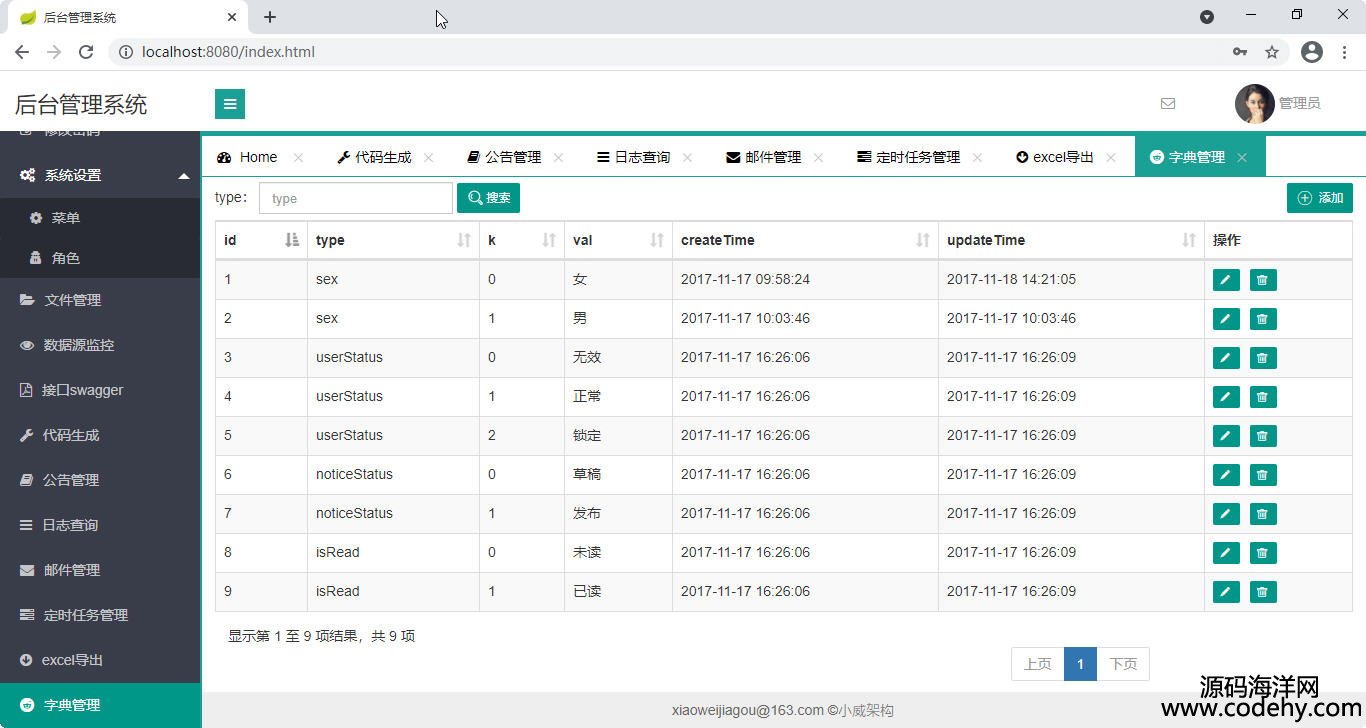Sort table by val column

coord(618,240)
